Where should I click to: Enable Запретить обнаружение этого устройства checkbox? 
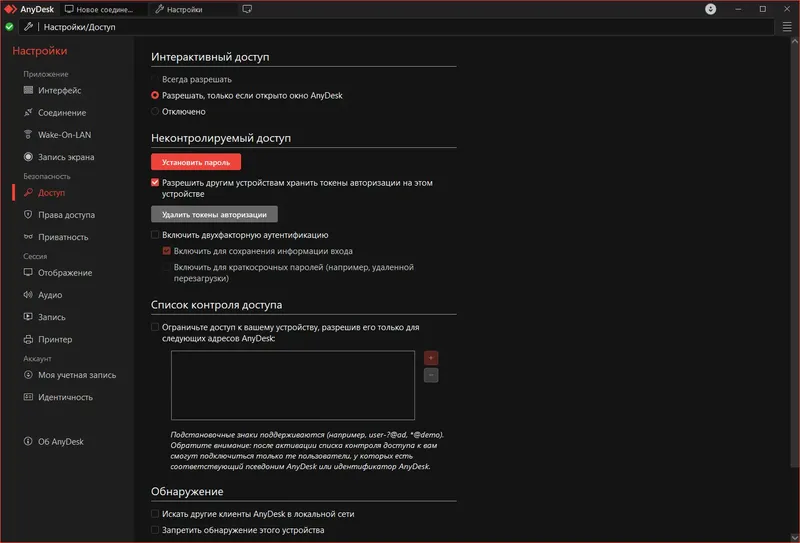(x=155, y=530)
